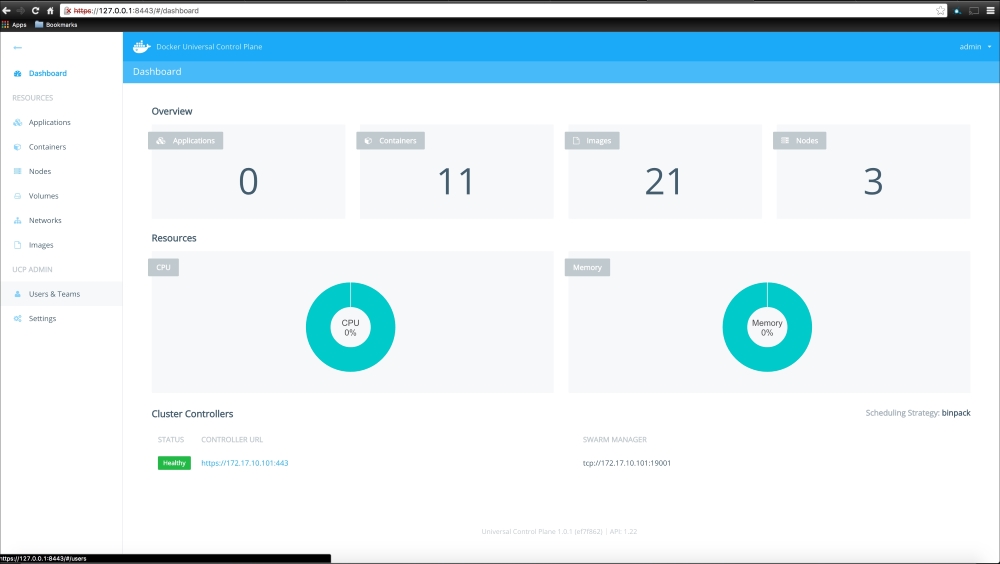The image size is (1000, 564).
Task: Click the Networks icon in sidebar
Action: coord(18,220)
